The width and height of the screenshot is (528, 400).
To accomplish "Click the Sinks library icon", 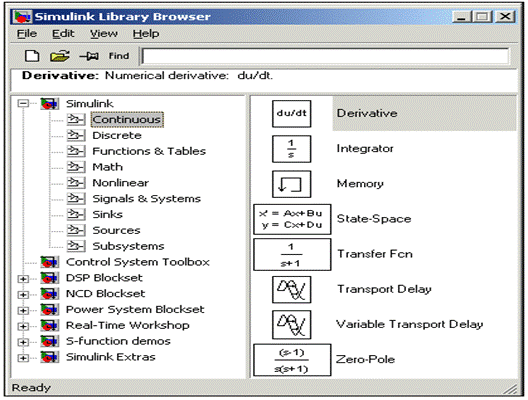I will 76,214.
